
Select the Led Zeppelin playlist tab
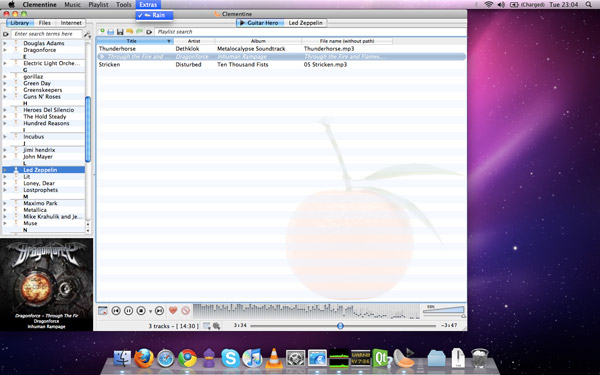point(305,23)
